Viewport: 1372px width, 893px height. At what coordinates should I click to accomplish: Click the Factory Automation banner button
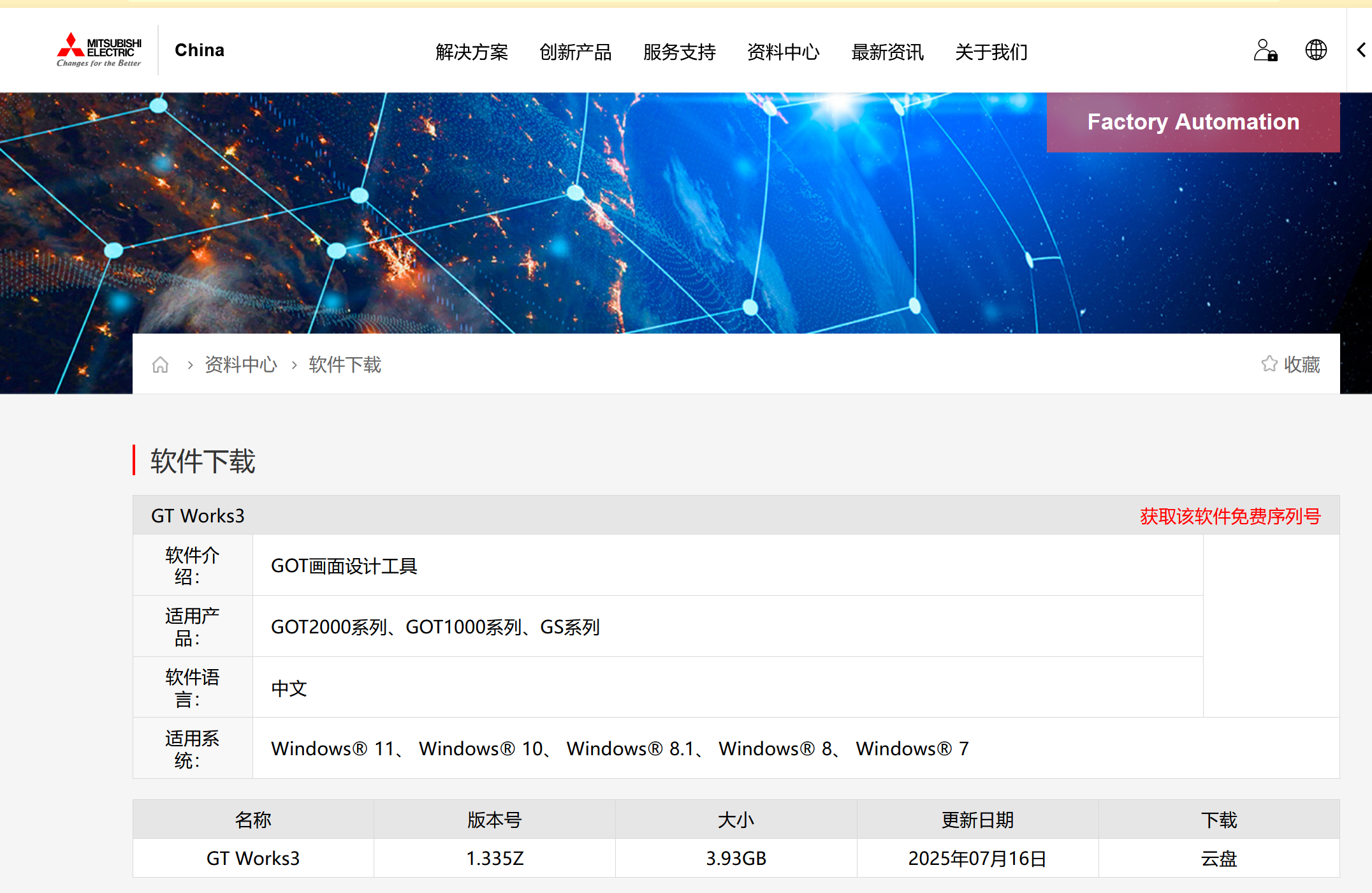coord(1193,122)
